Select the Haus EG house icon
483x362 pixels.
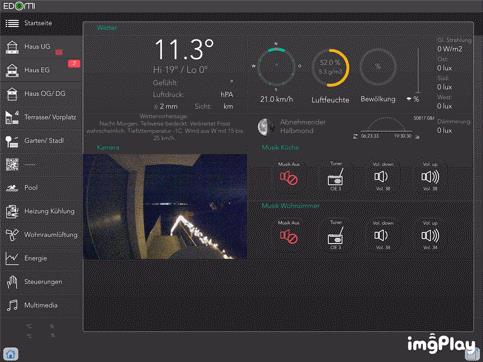[x=12, y=70]
